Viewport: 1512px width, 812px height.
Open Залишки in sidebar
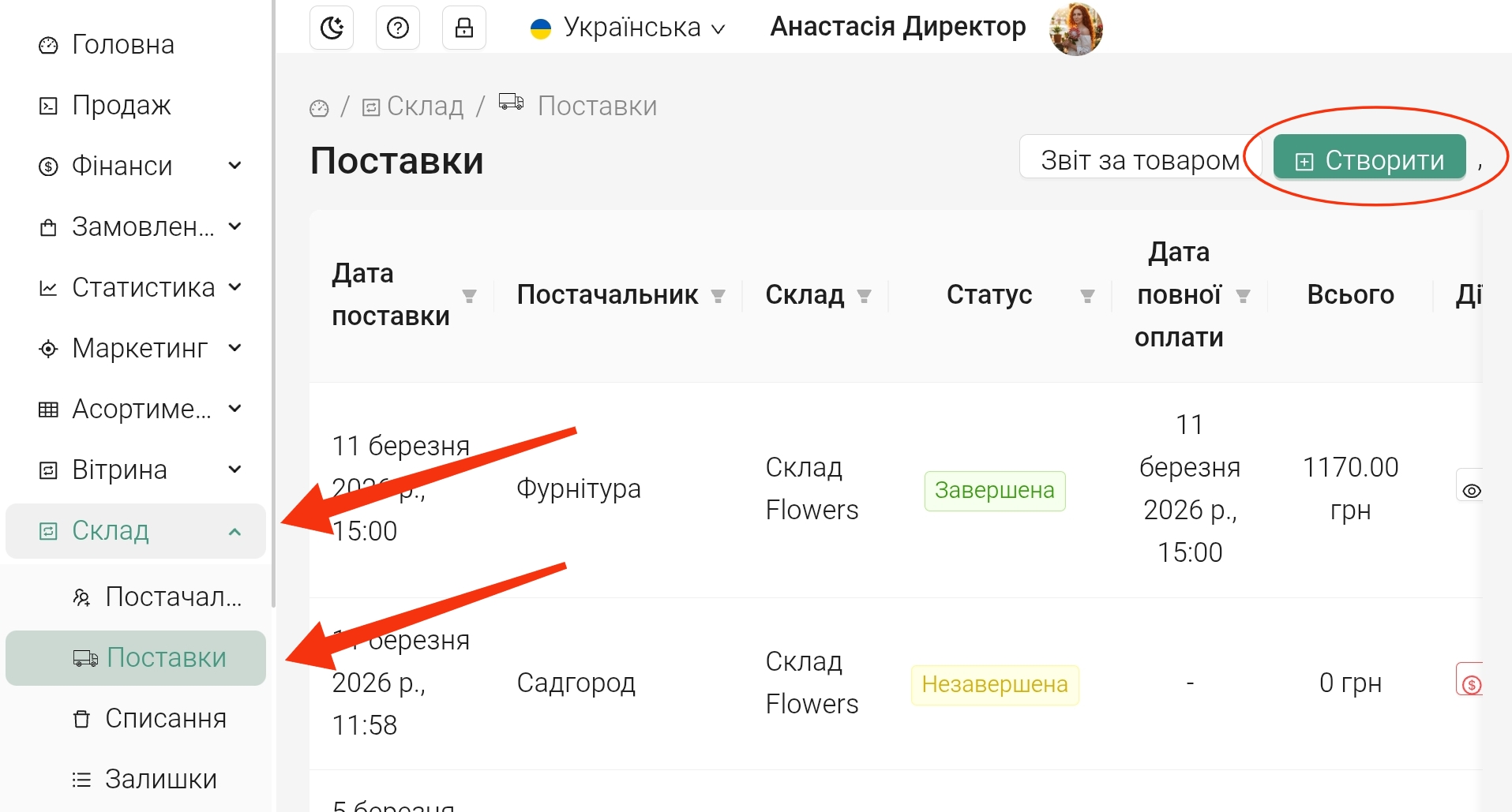[160, 780]
